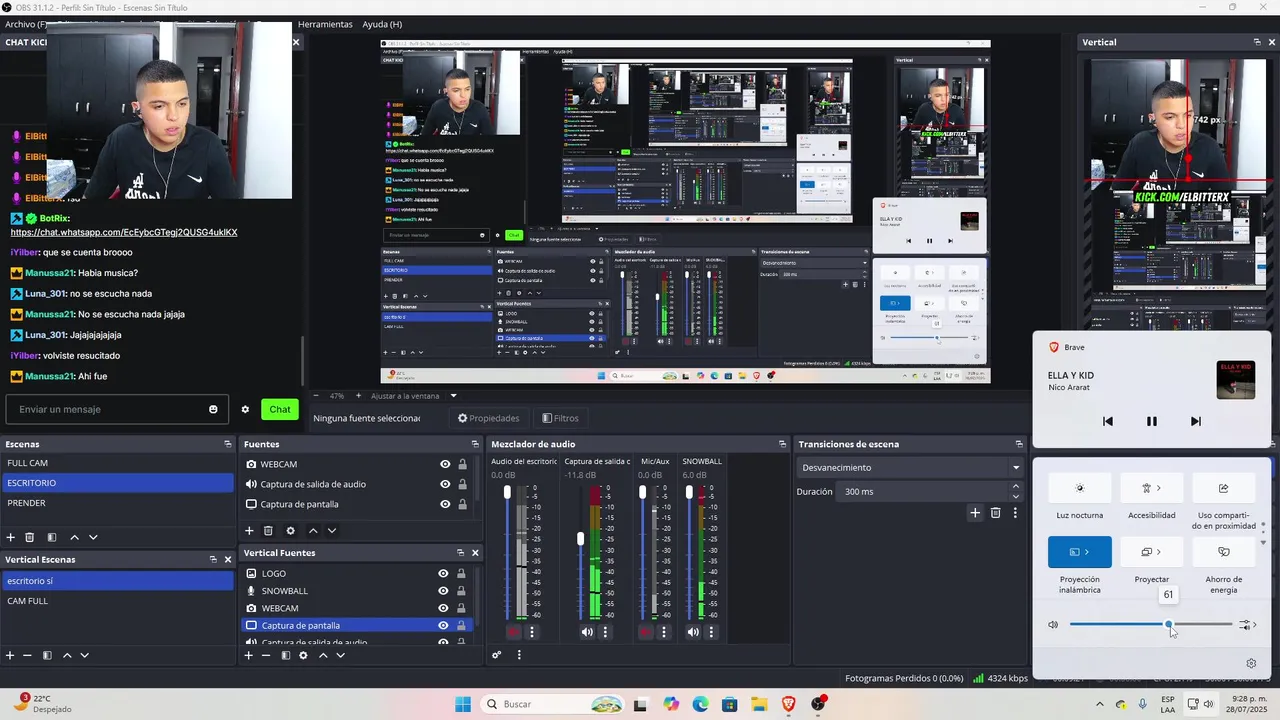Viewport: 1280px width, 720px height.
Task: Move scene down in Escenas toolbar
Action: tap(93, 537)
